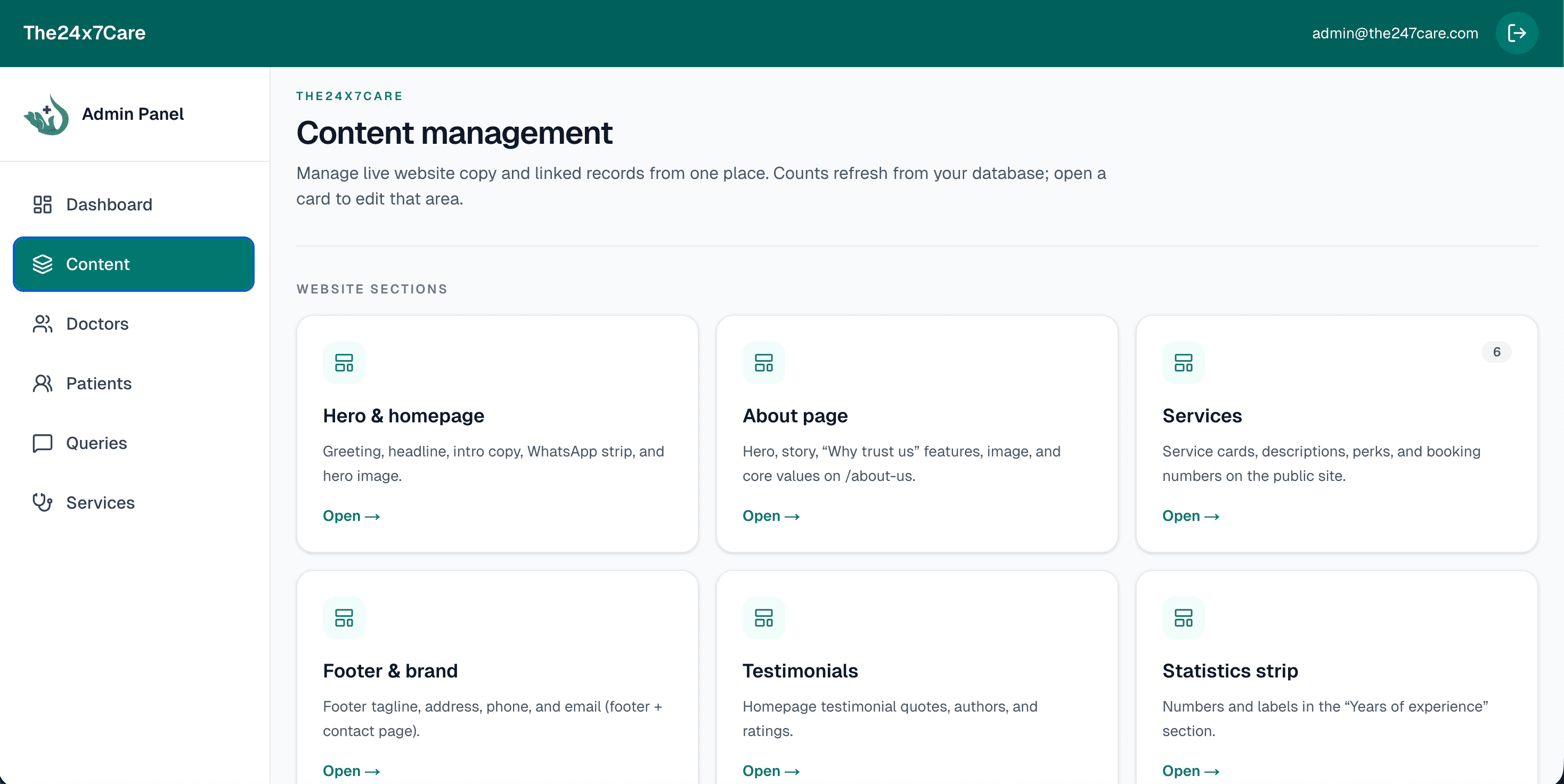Open the Testimonials section link

click(x=770, y=771)
